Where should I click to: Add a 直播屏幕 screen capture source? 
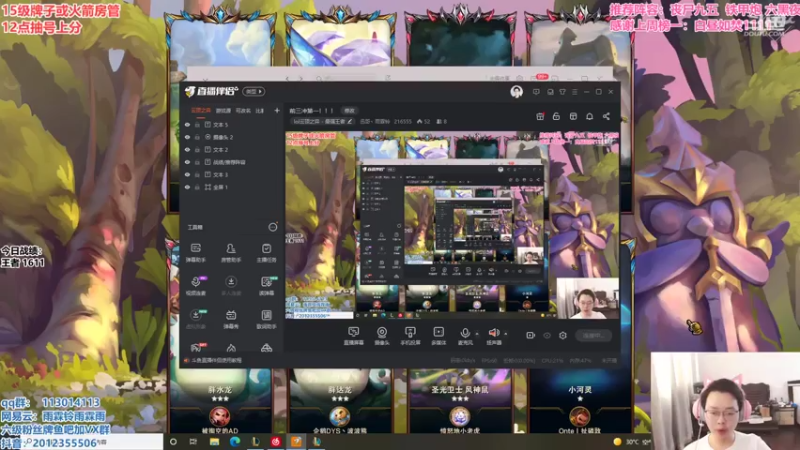coord(354,336)
